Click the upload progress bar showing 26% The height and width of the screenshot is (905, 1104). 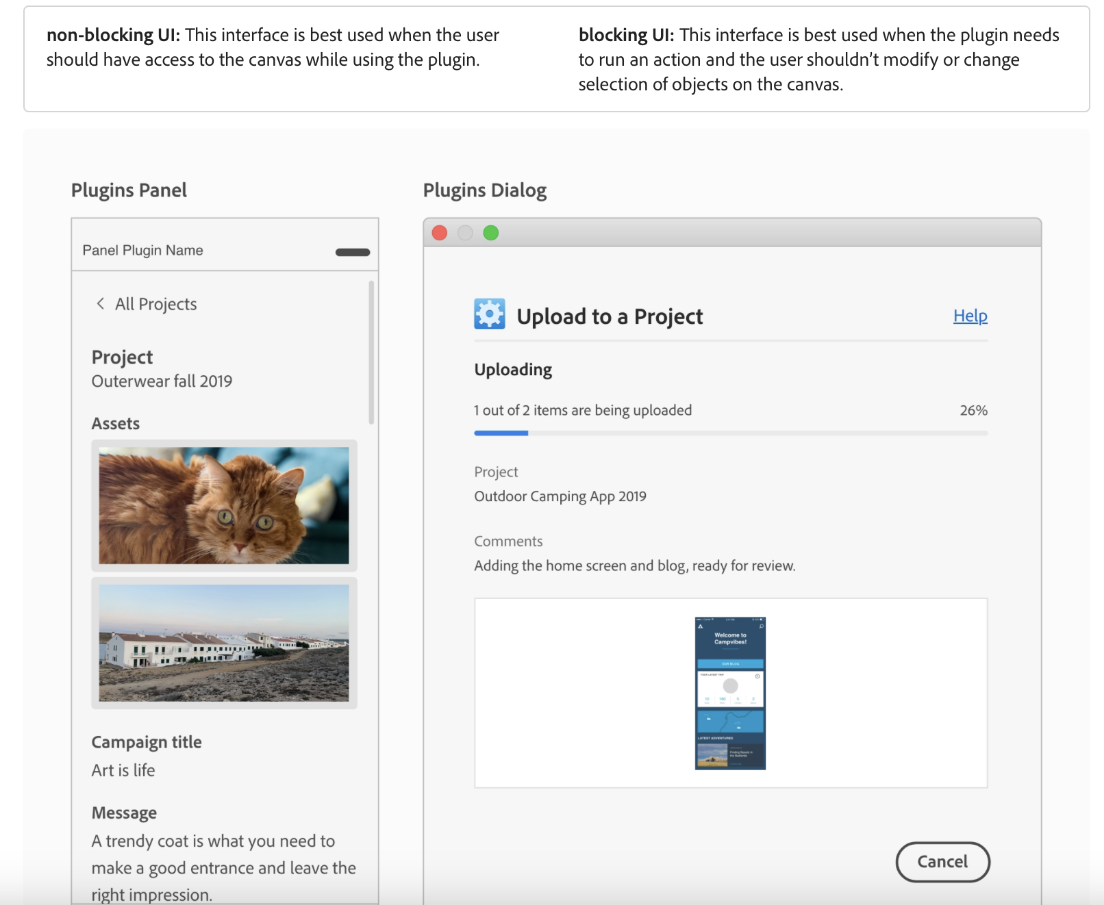(x=730, y=432)
